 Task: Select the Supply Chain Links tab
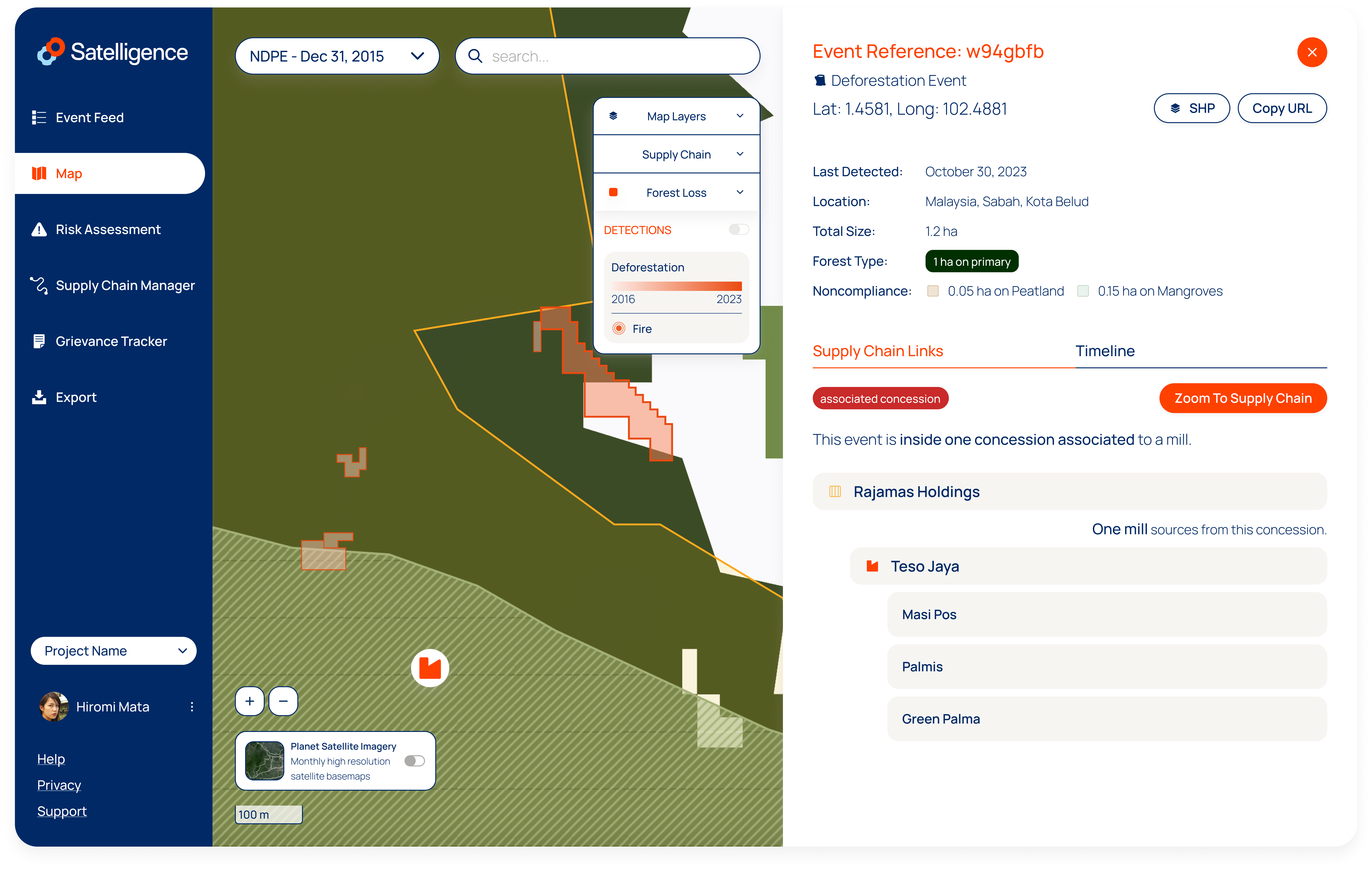tap(878, 351)
